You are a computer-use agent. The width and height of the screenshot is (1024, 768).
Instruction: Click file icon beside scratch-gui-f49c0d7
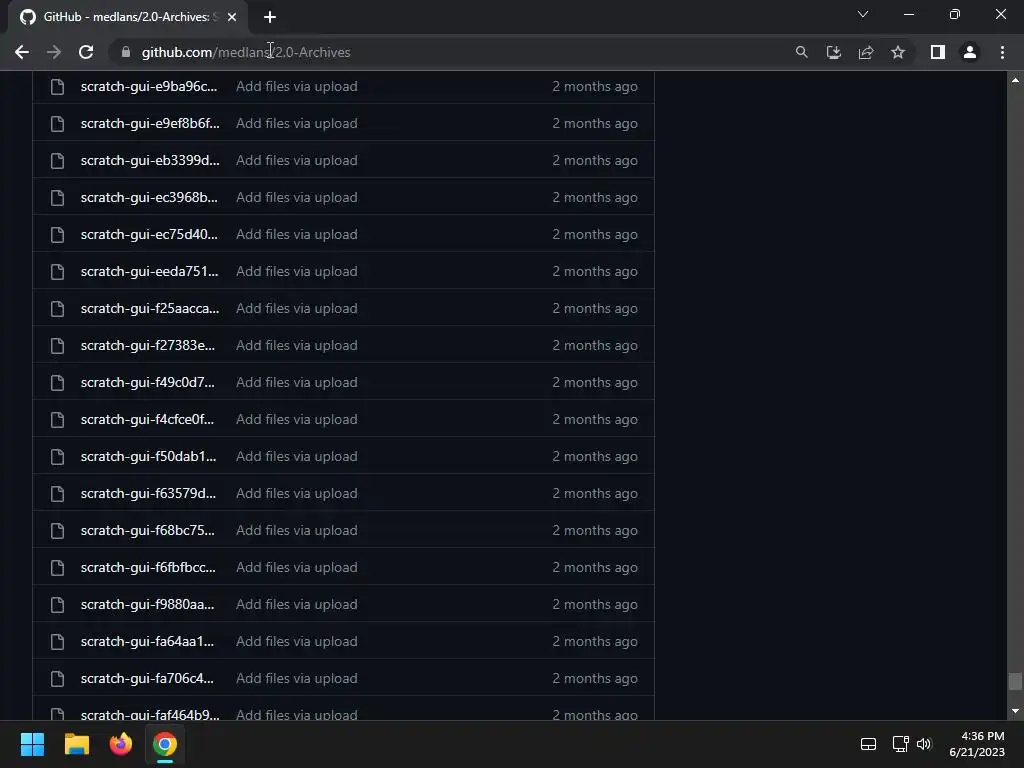pos(57,383)
